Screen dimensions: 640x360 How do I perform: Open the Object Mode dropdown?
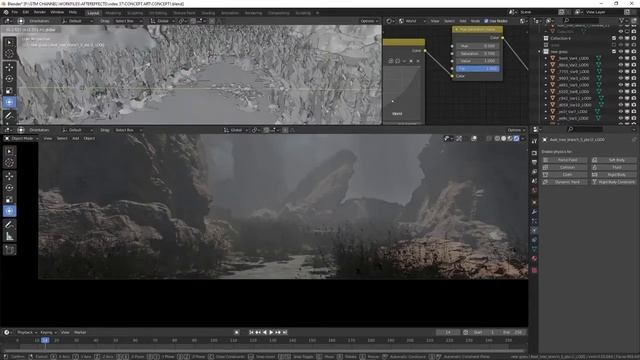pos(21,138)
